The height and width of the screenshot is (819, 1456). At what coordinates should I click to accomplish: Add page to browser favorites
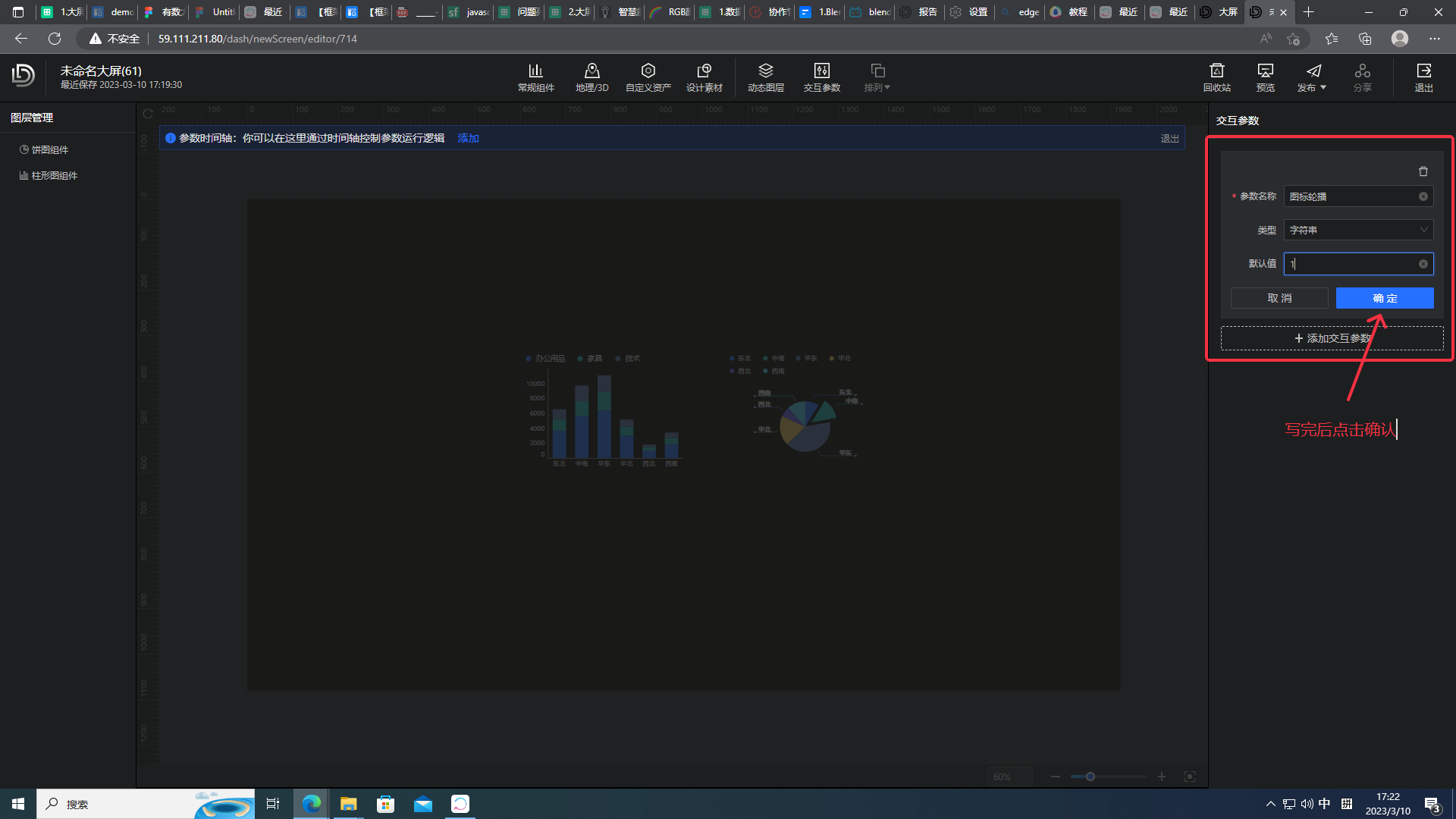(x=1293, y=39)
